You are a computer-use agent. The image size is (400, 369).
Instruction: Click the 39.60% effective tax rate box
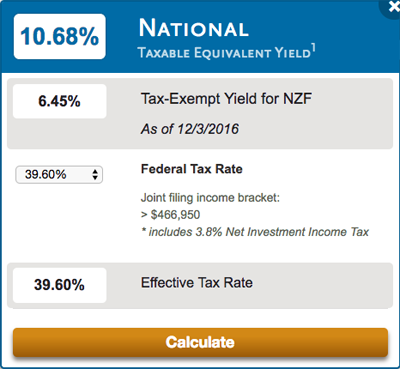tap(60, 285)
